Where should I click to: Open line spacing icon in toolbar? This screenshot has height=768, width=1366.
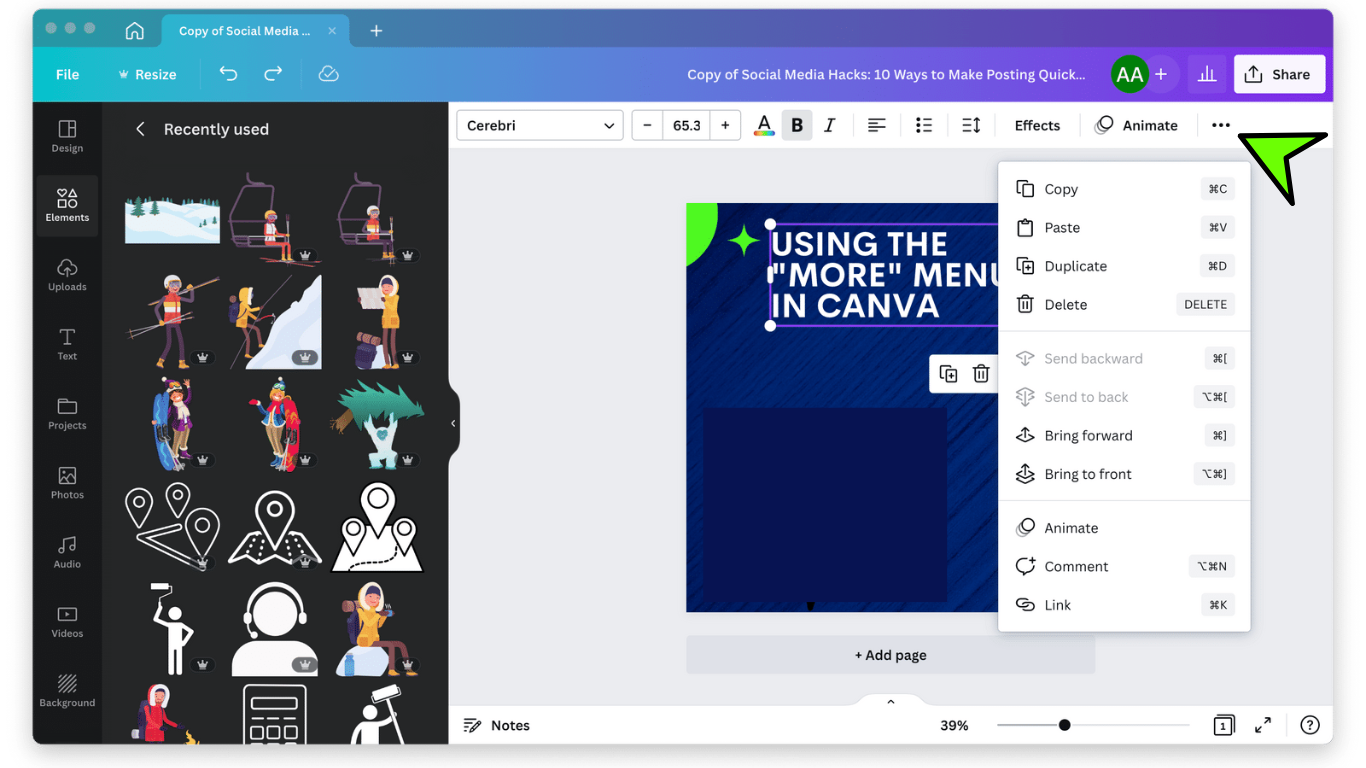point(971,125)
